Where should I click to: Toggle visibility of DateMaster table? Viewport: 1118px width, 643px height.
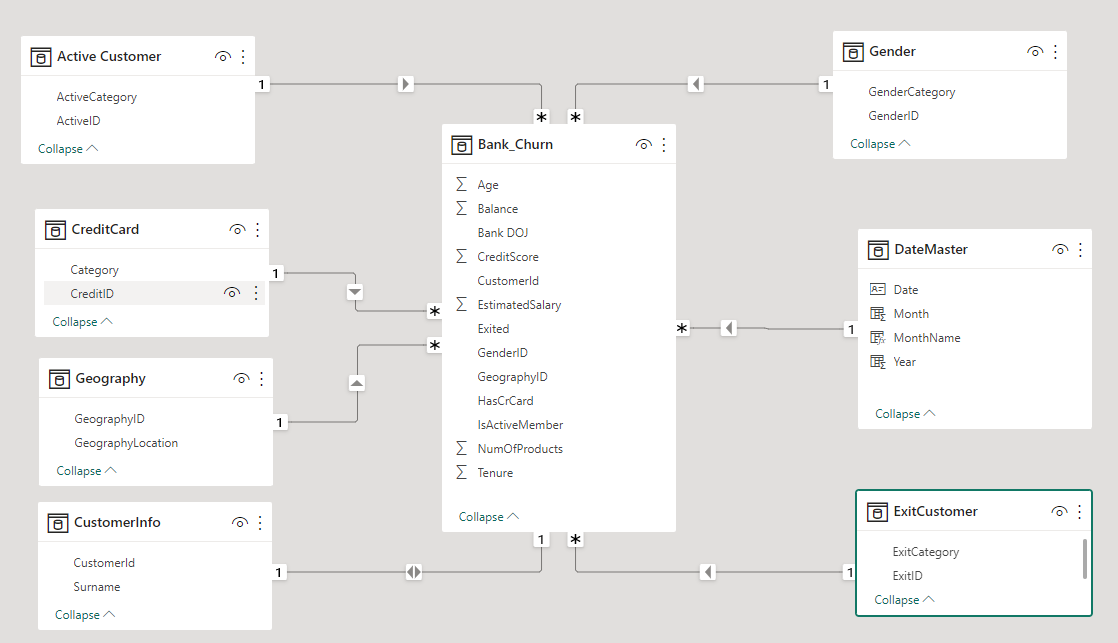[x=1060, y=250]
